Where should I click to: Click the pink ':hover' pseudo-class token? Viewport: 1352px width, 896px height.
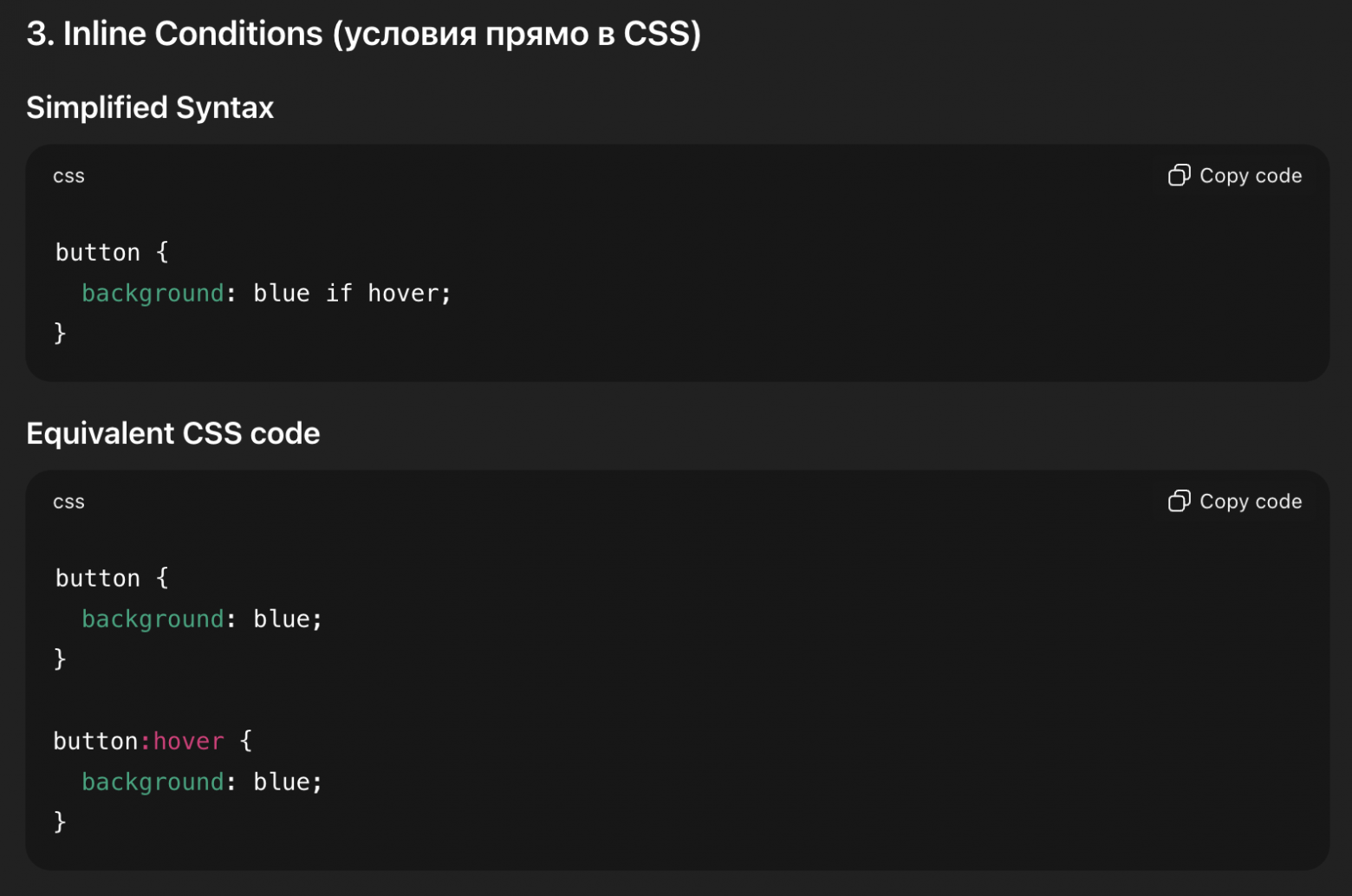tap(184, 741)
